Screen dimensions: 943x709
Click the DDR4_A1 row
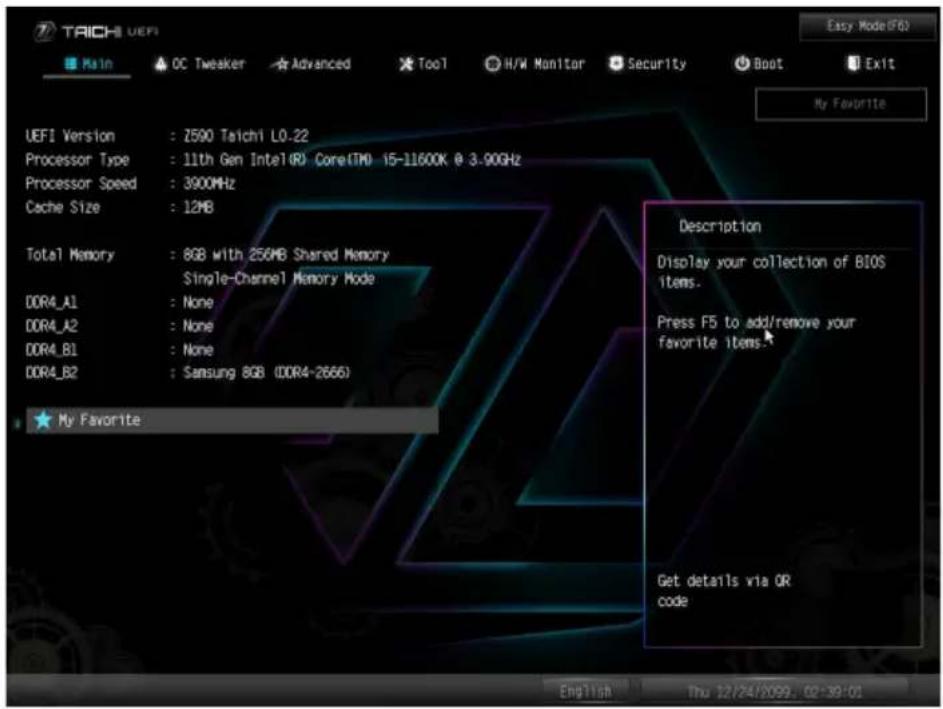tap(119, 302)
